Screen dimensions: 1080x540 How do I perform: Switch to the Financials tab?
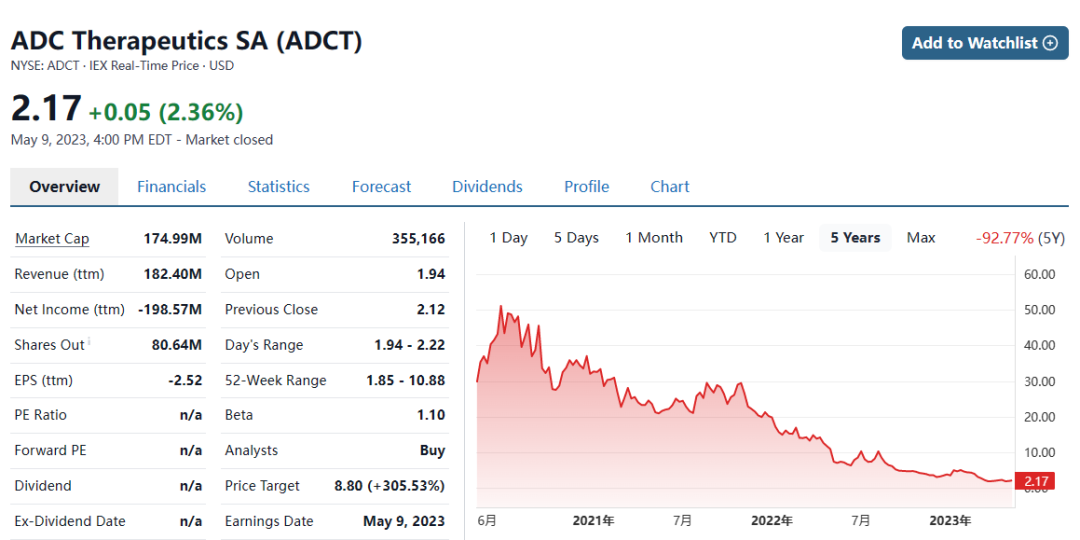pyautogui.click(x=171, y=187)
